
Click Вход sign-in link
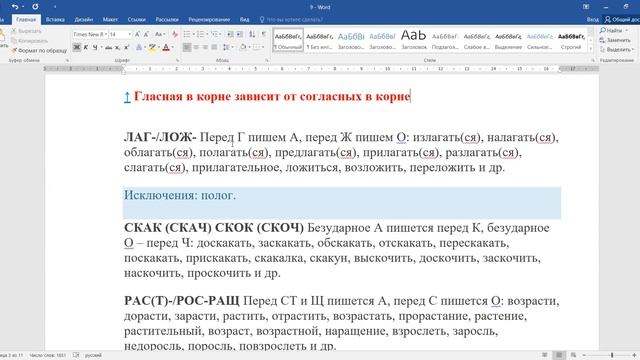click(592, 19)
